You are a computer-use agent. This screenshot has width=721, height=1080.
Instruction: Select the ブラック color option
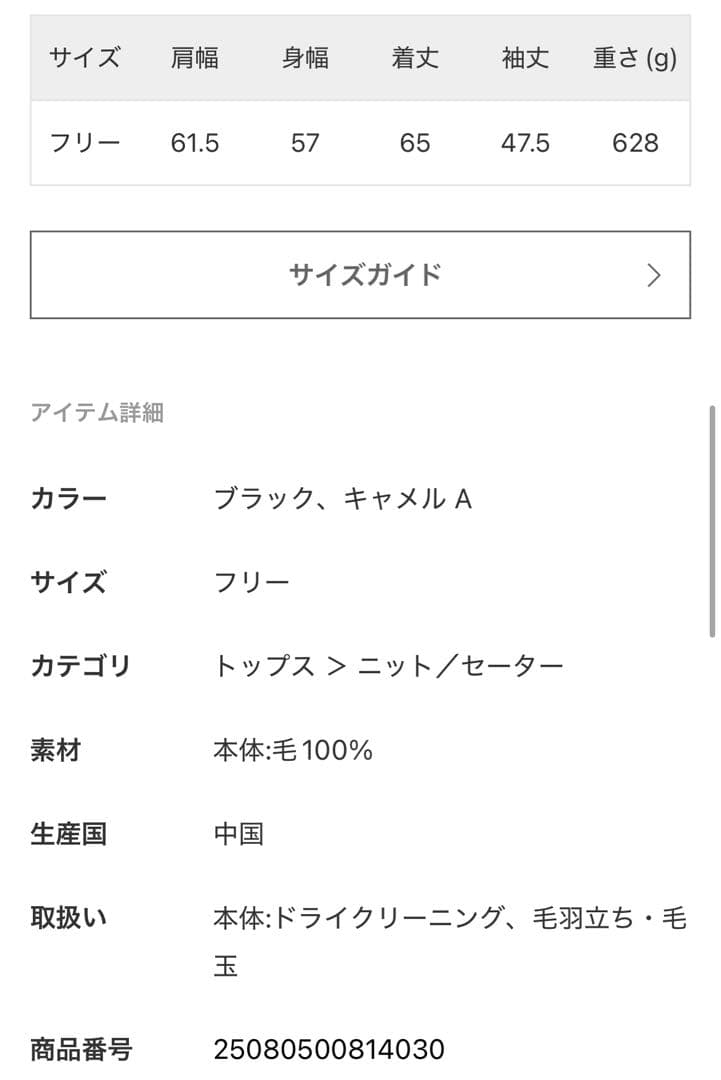[258, 498]
